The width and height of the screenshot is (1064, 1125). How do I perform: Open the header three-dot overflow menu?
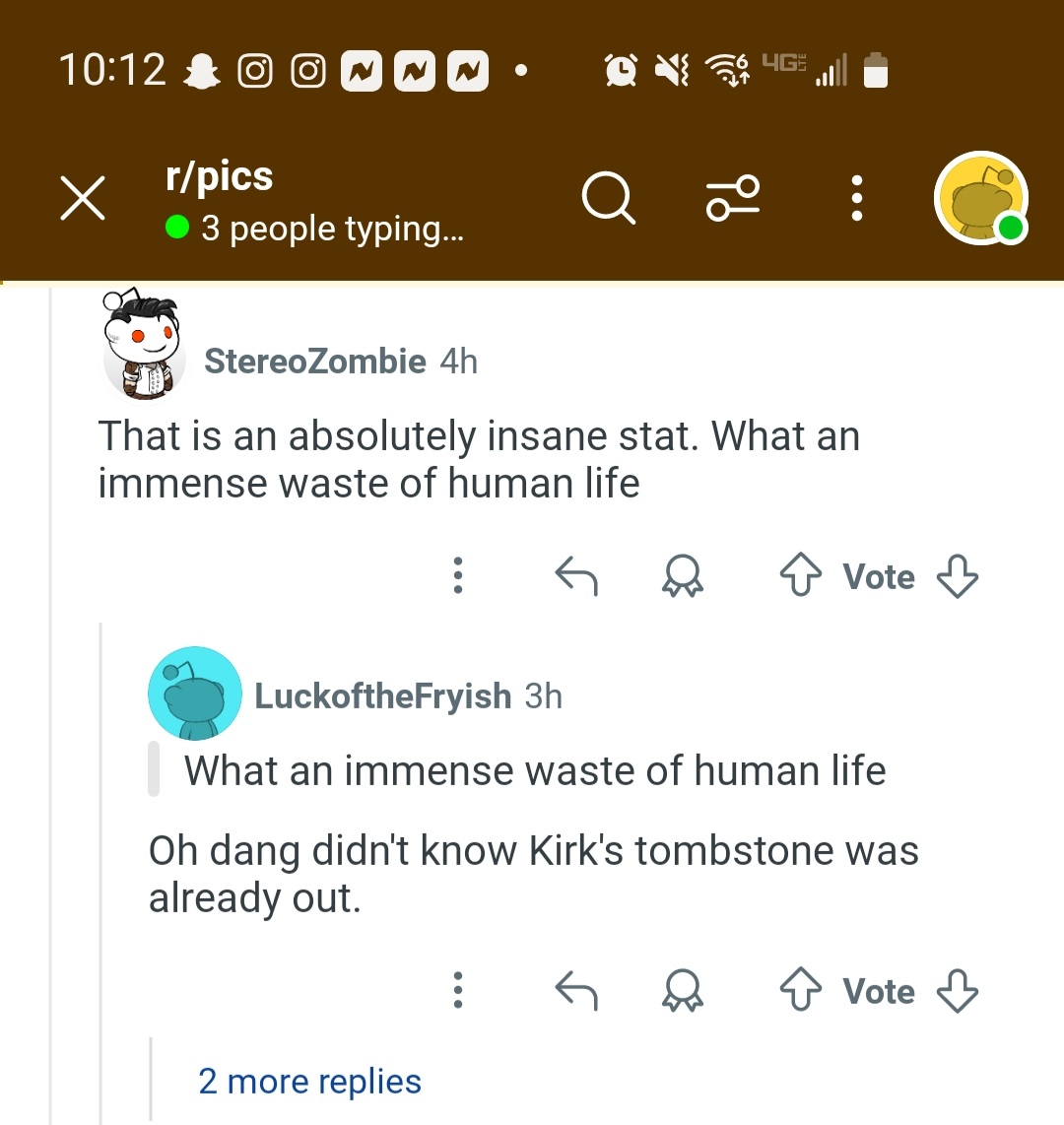(857, 199)
